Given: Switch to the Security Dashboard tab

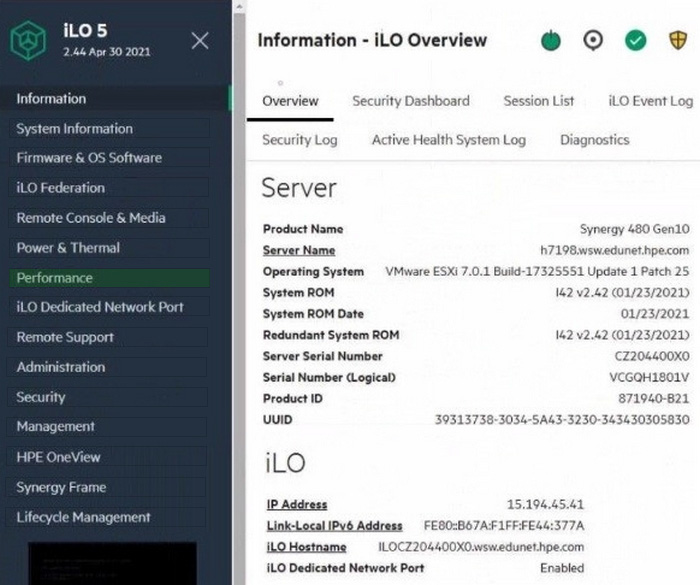Looking at the screenshot, I should tap(410, 101).
